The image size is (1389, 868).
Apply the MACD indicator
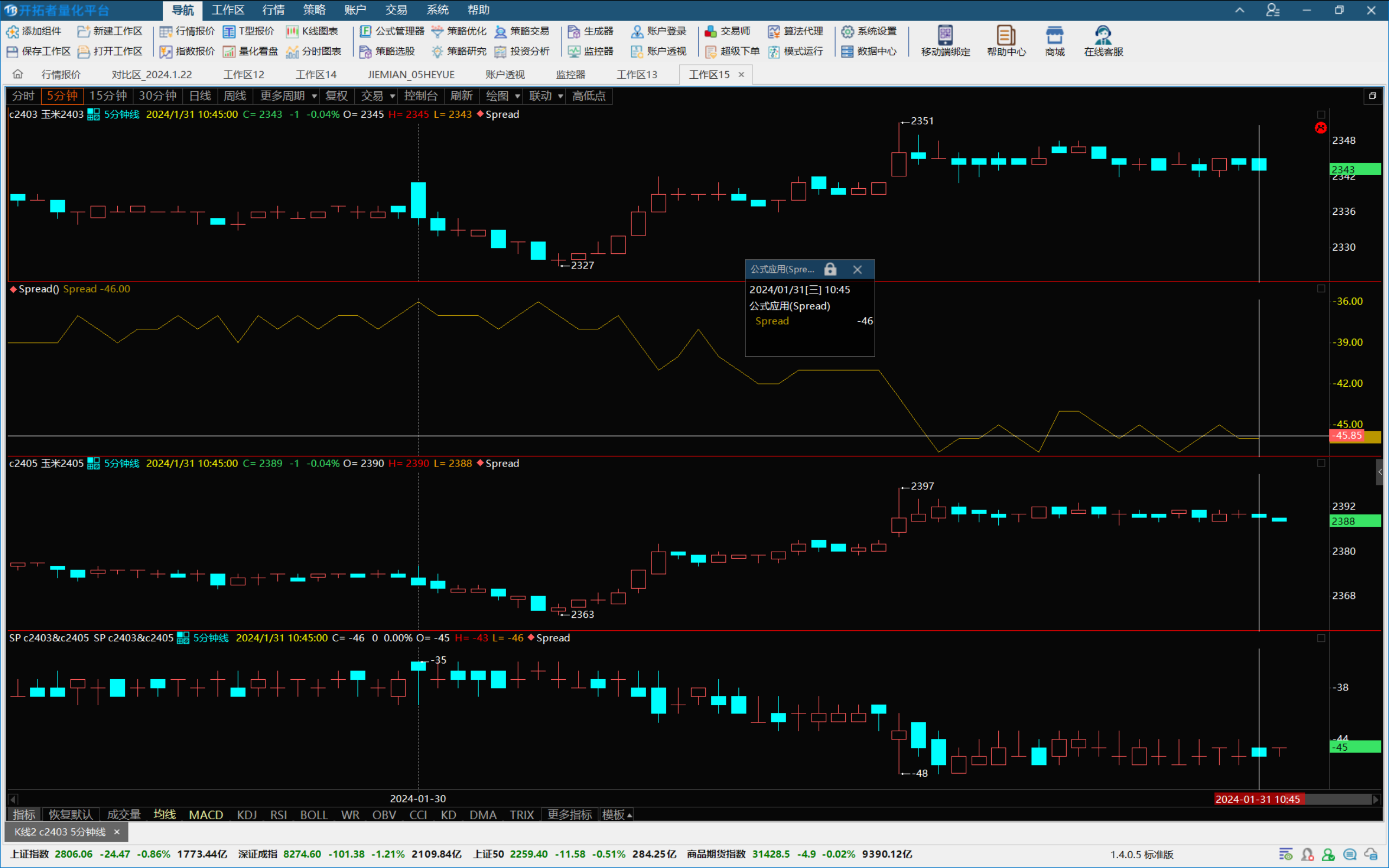(x=206, y=815)
